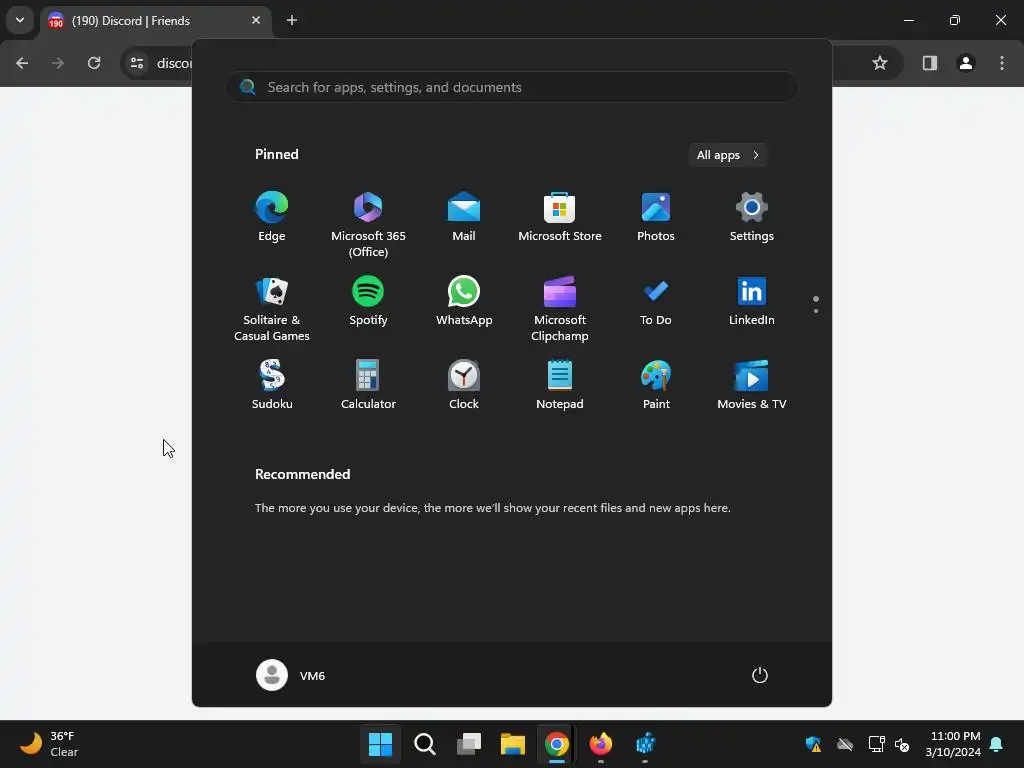Open the VM6 user account menu
Image resolution: width=1024 pixels, height=768 pixels.
pos(291,675)
